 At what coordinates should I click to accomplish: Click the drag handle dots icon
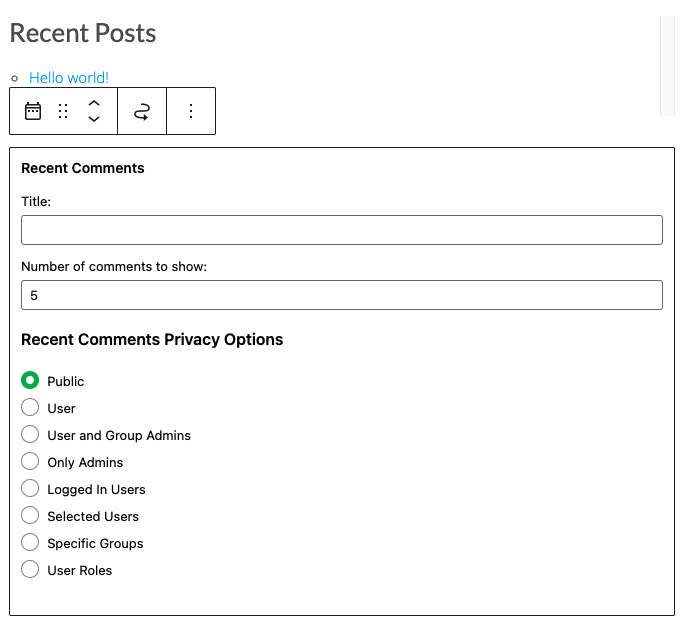pos(63,111)
